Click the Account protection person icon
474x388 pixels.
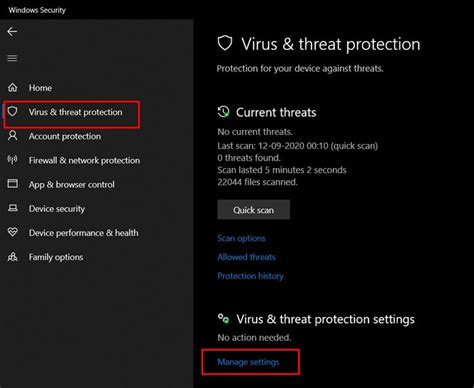[13, 136]
